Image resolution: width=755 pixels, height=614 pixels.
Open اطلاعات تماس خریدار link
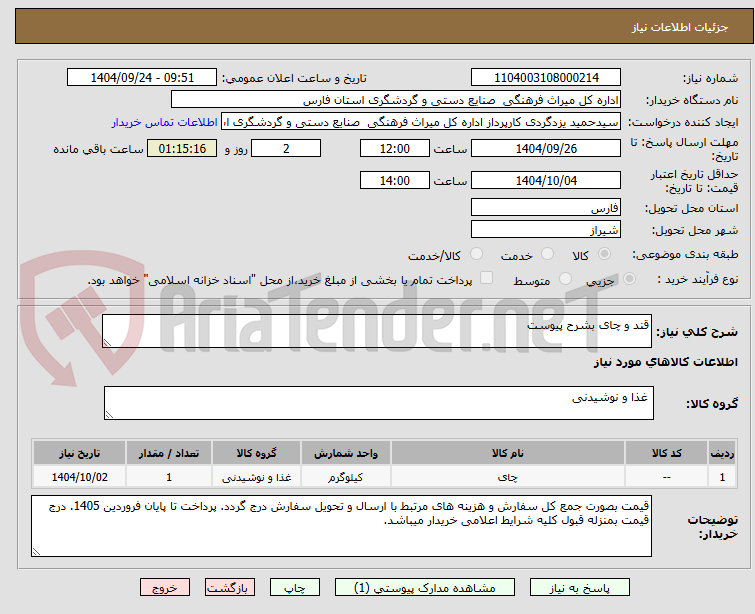(165, 122)
